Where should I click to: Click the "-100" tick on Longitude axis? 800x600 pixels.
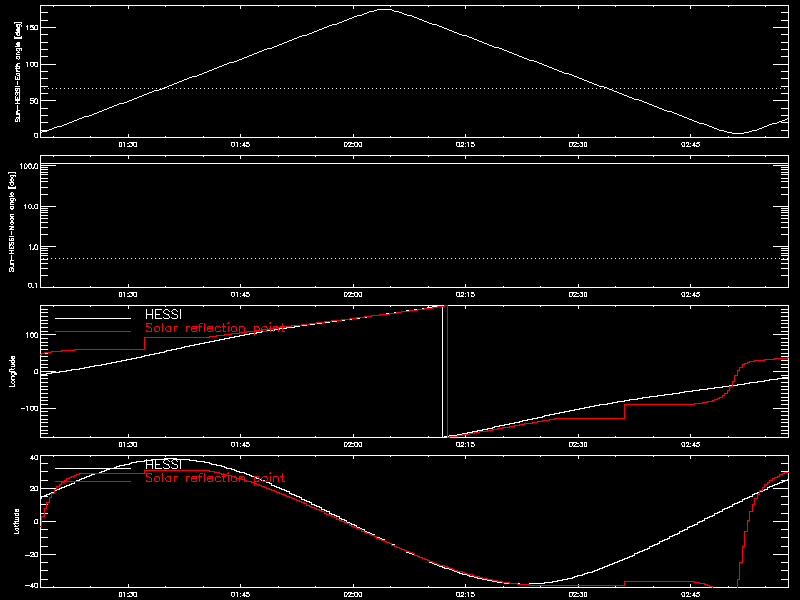[x=30, y=409]
